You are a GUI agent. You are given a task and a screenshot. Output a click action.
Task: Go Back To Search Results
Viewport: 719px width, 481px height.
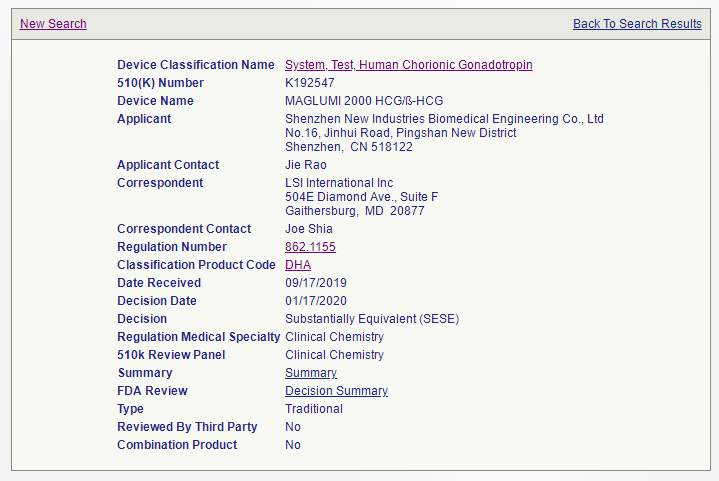point(637,24)
